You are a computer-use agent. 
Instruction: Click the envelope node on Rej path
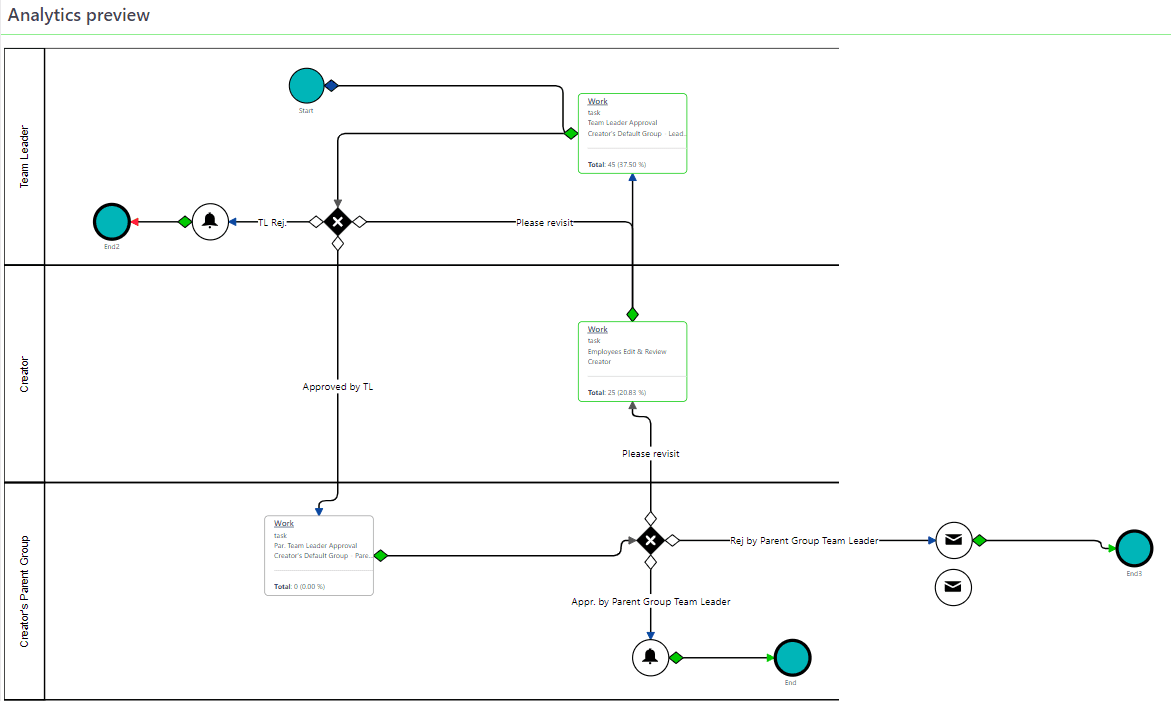tap(953, 540)
